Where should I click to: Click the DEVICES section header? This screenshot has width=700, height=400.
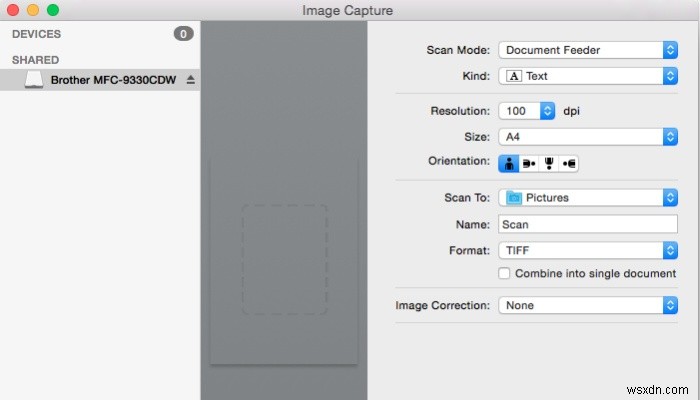click(36, 34)
